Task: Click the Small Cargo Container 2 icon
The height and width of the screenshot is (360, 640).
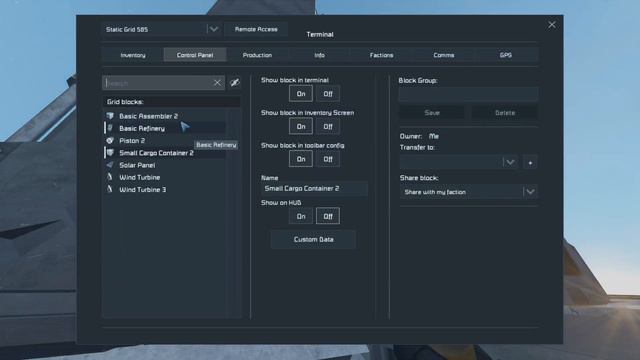Action: point(110,153)
